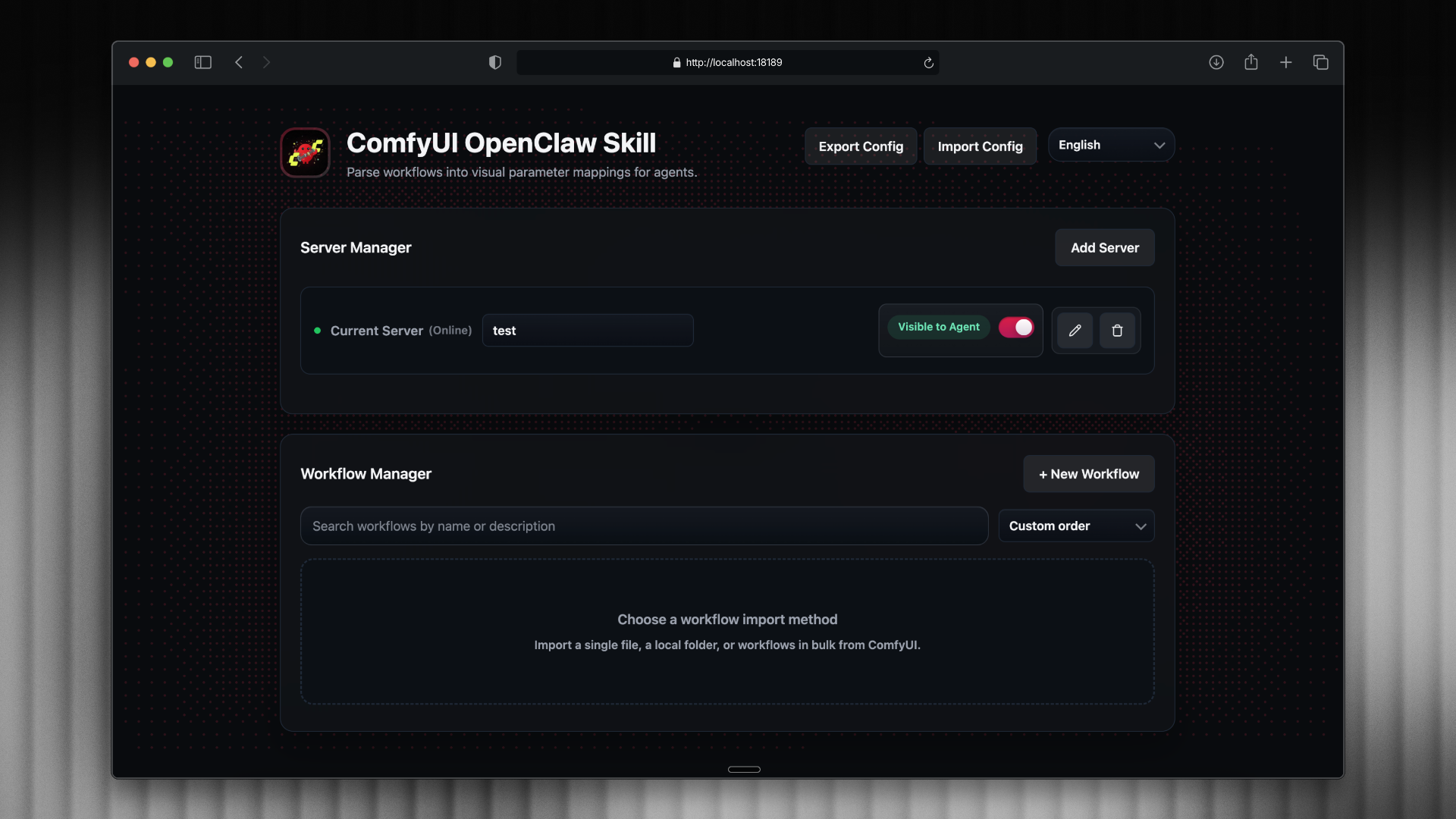Click the localhost:18189 address bar

coord(727,63)
